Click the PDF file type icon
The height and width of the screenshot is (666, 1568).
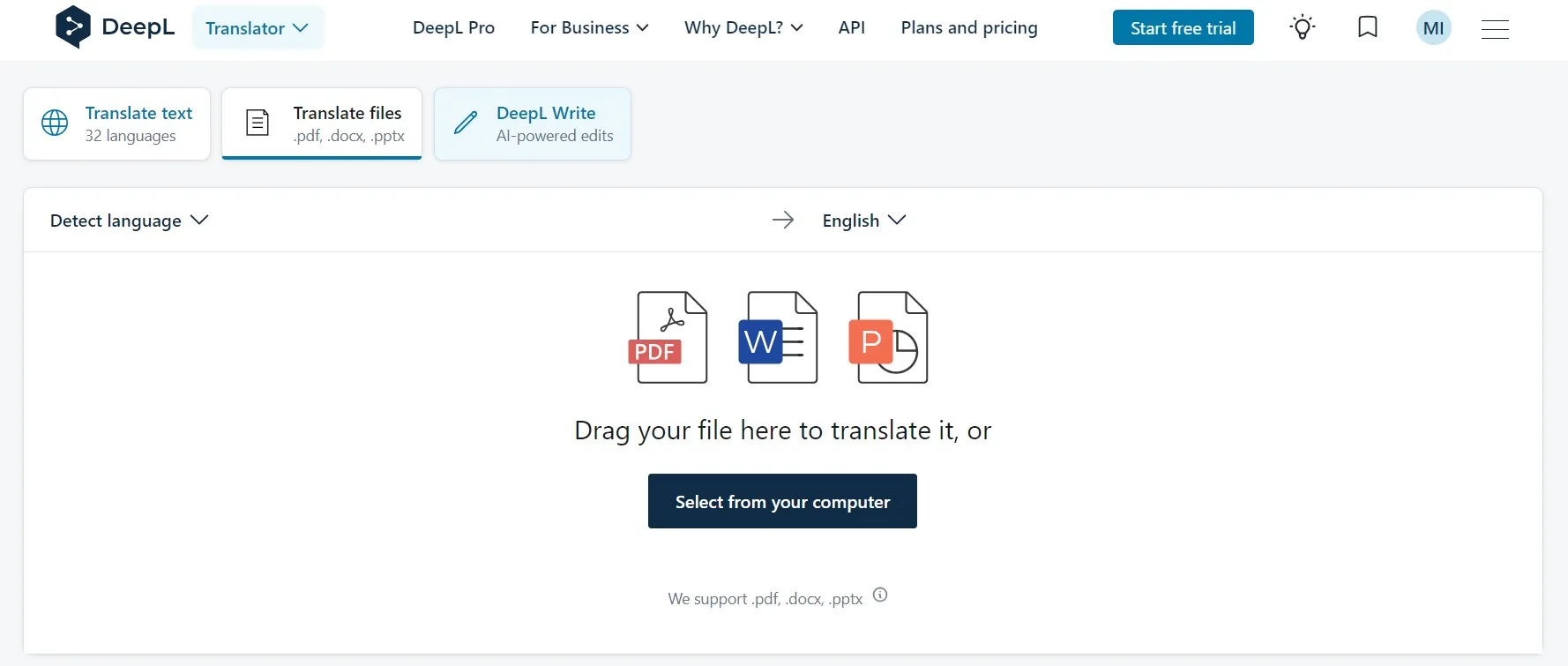pos(669,338)
